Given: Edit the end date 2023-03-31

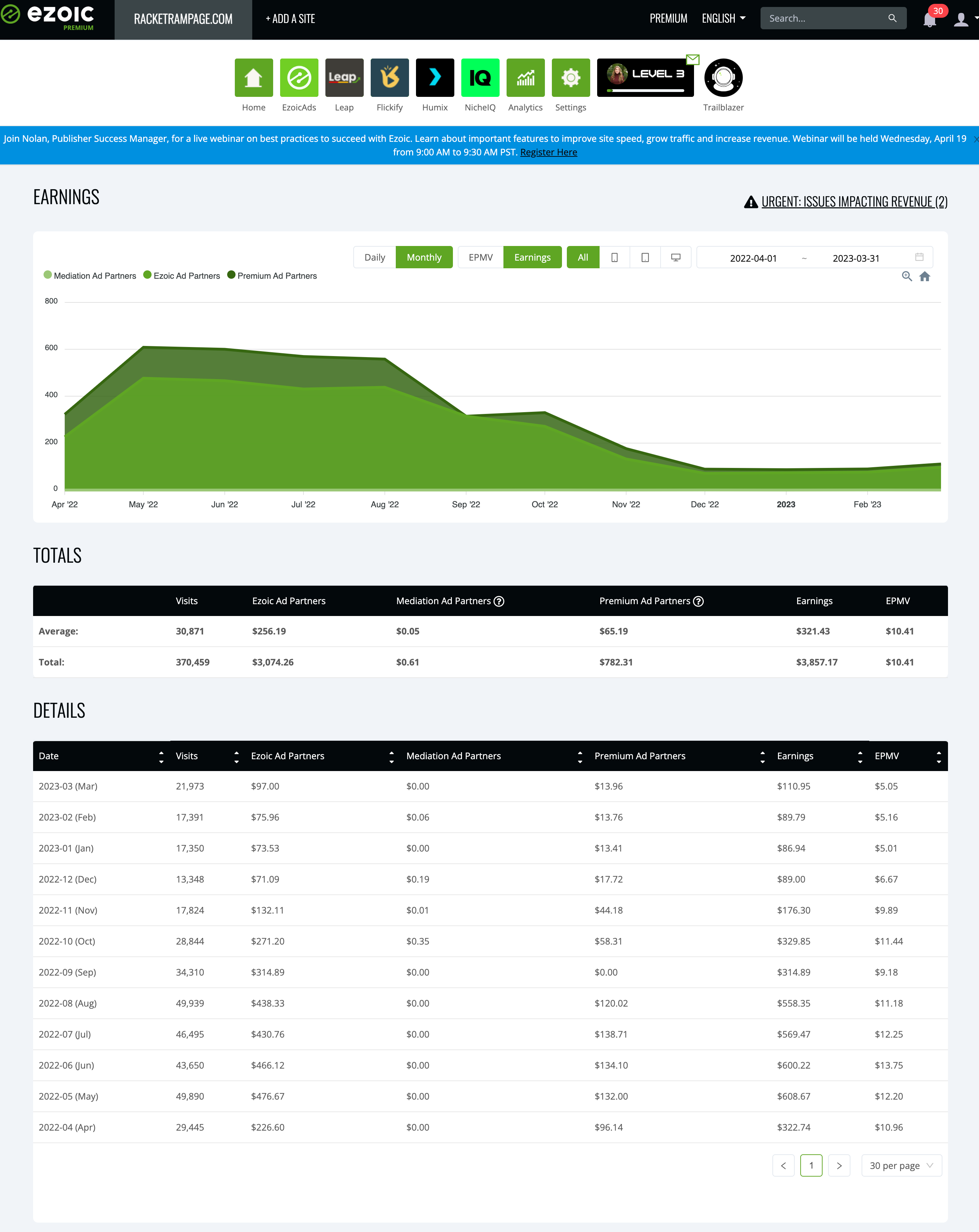Looking at the screenshot, I should point(856,258).
